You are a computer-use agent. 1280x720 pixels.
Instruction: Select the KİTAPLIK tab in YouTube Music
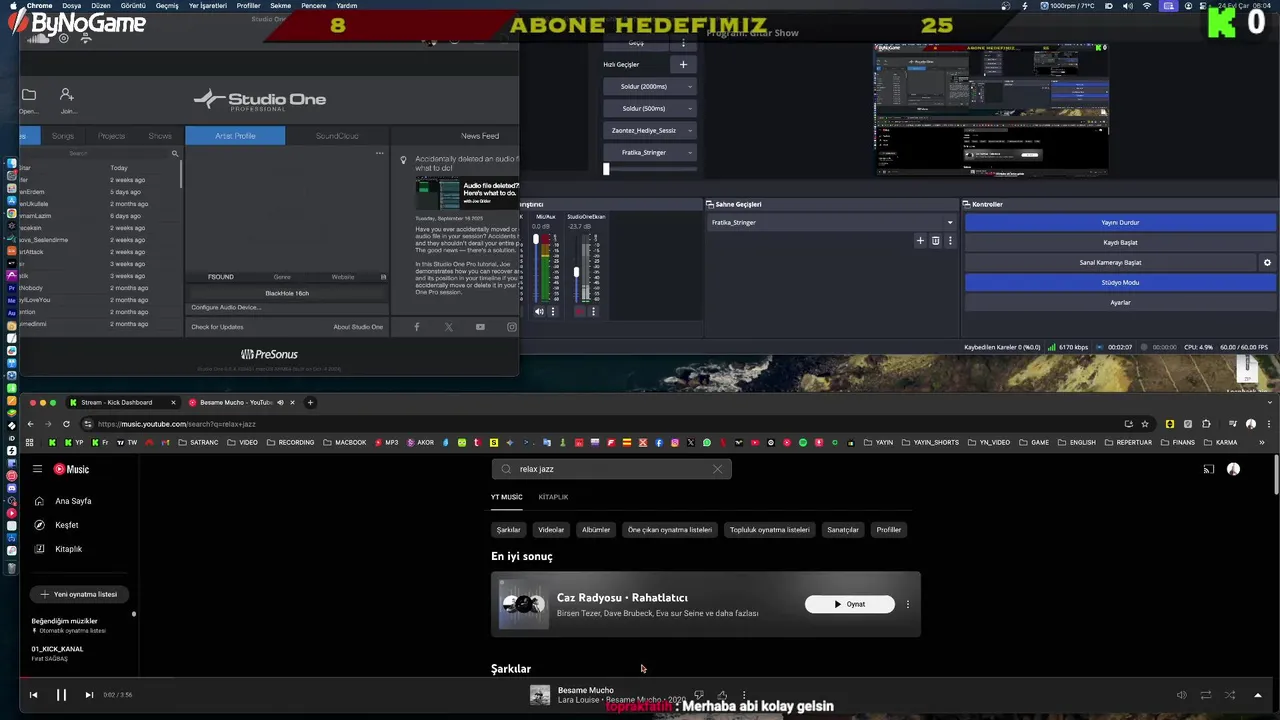(553, 497)
